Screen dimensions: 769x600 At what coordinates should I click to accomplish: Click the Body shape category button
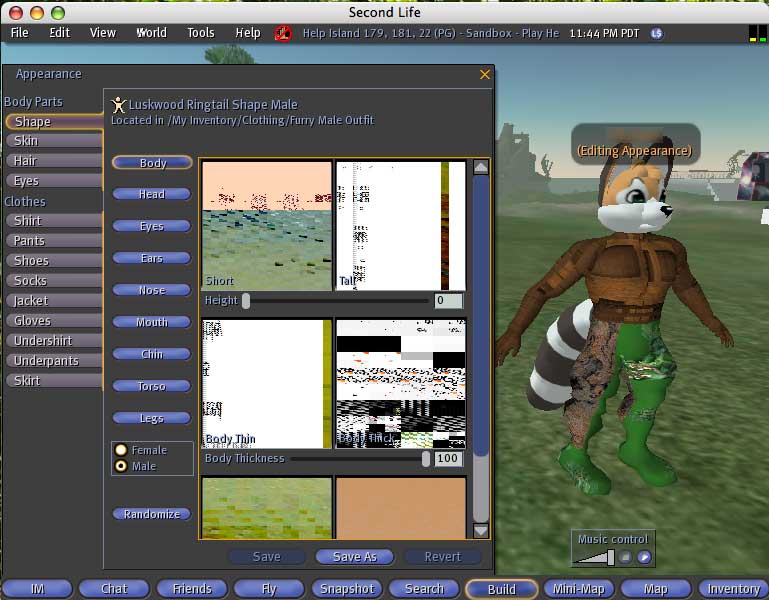(152, 162)
